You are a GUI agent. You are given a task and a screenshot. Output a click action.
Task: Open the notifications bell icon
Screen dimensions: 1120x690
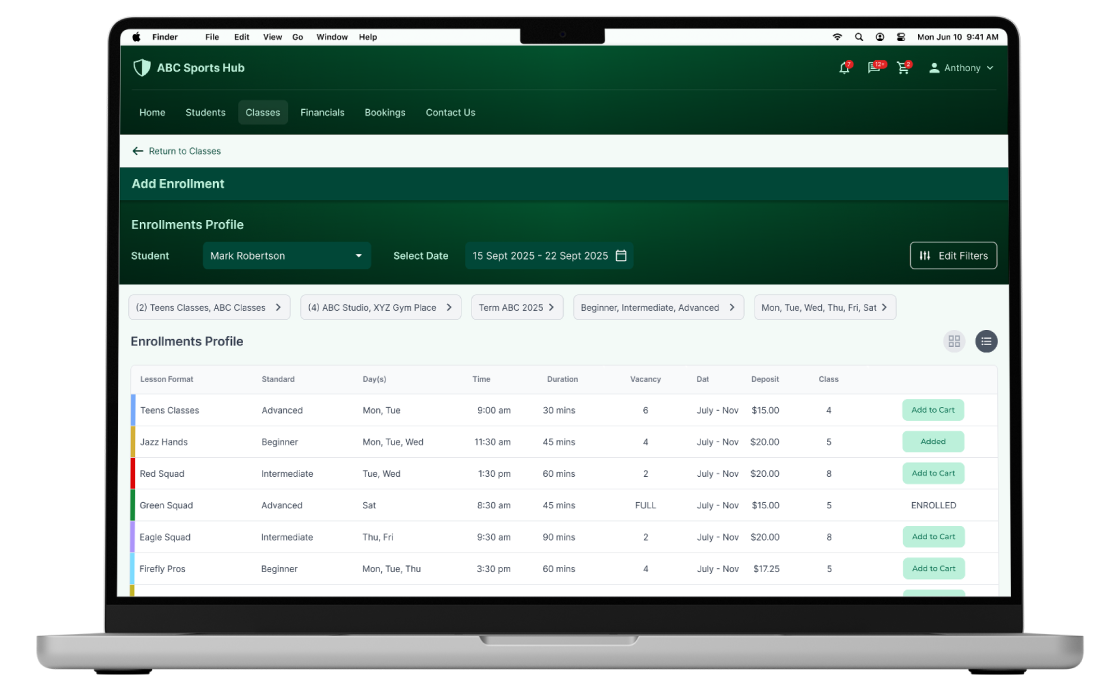click(844, 68)
